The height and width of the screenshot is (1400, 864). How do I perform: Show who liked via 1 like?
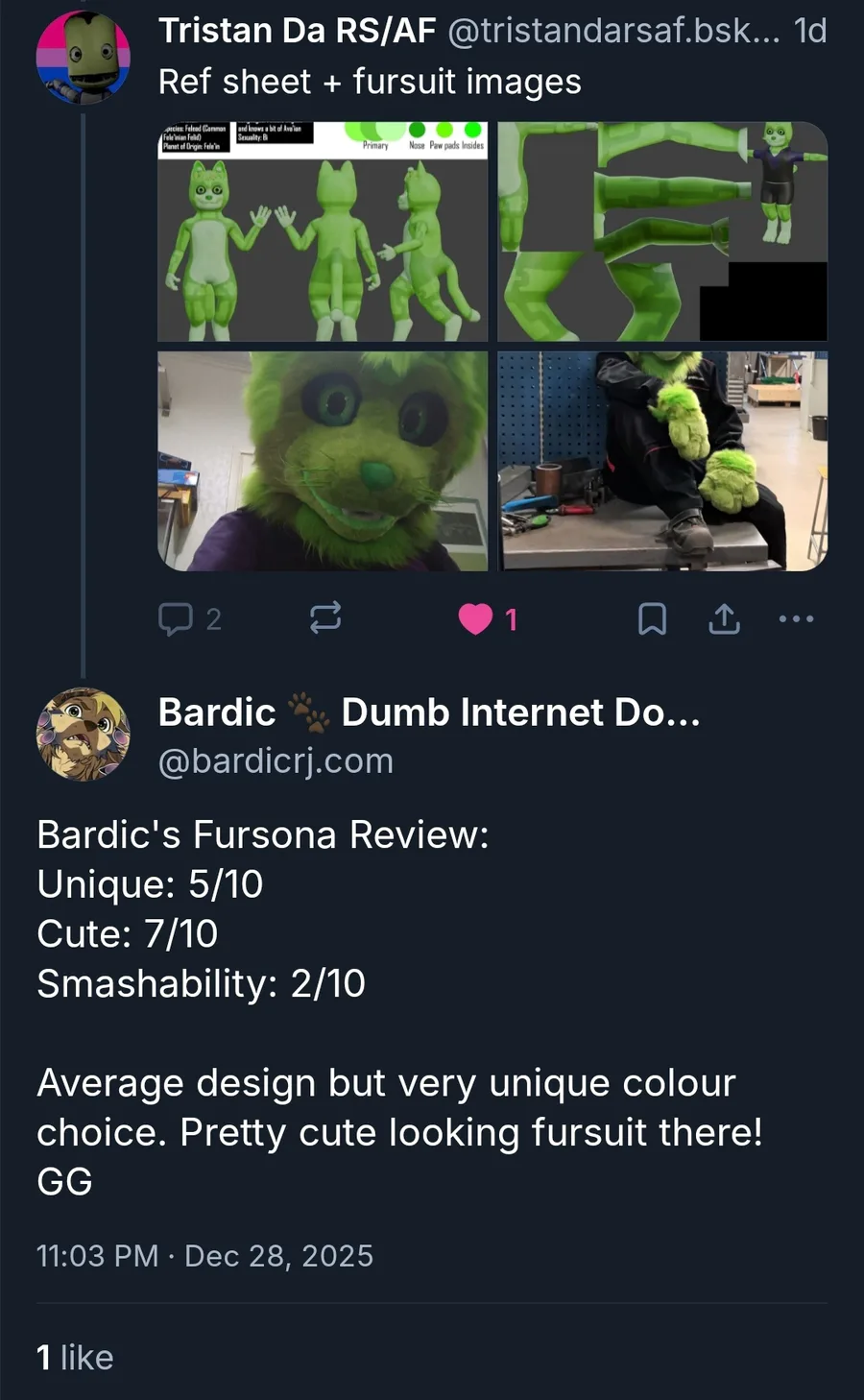(75, 1357)
